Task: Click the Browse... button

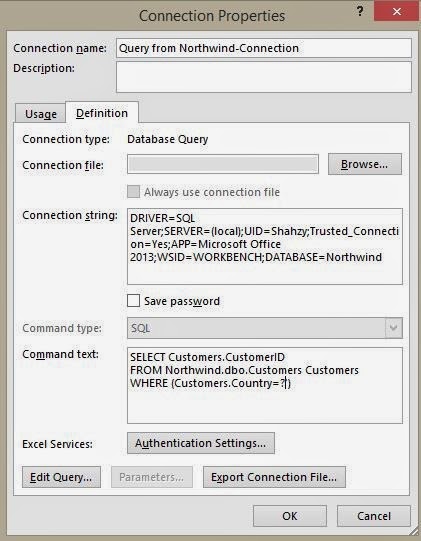Action: click(x=365, y=164)
